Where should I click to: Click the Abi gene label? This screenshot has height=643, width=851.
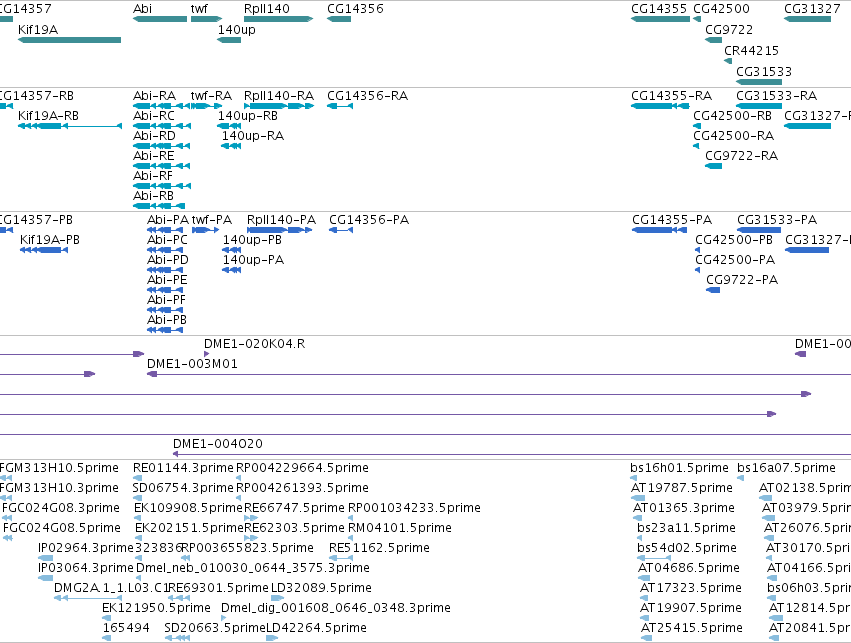point(142,9)
